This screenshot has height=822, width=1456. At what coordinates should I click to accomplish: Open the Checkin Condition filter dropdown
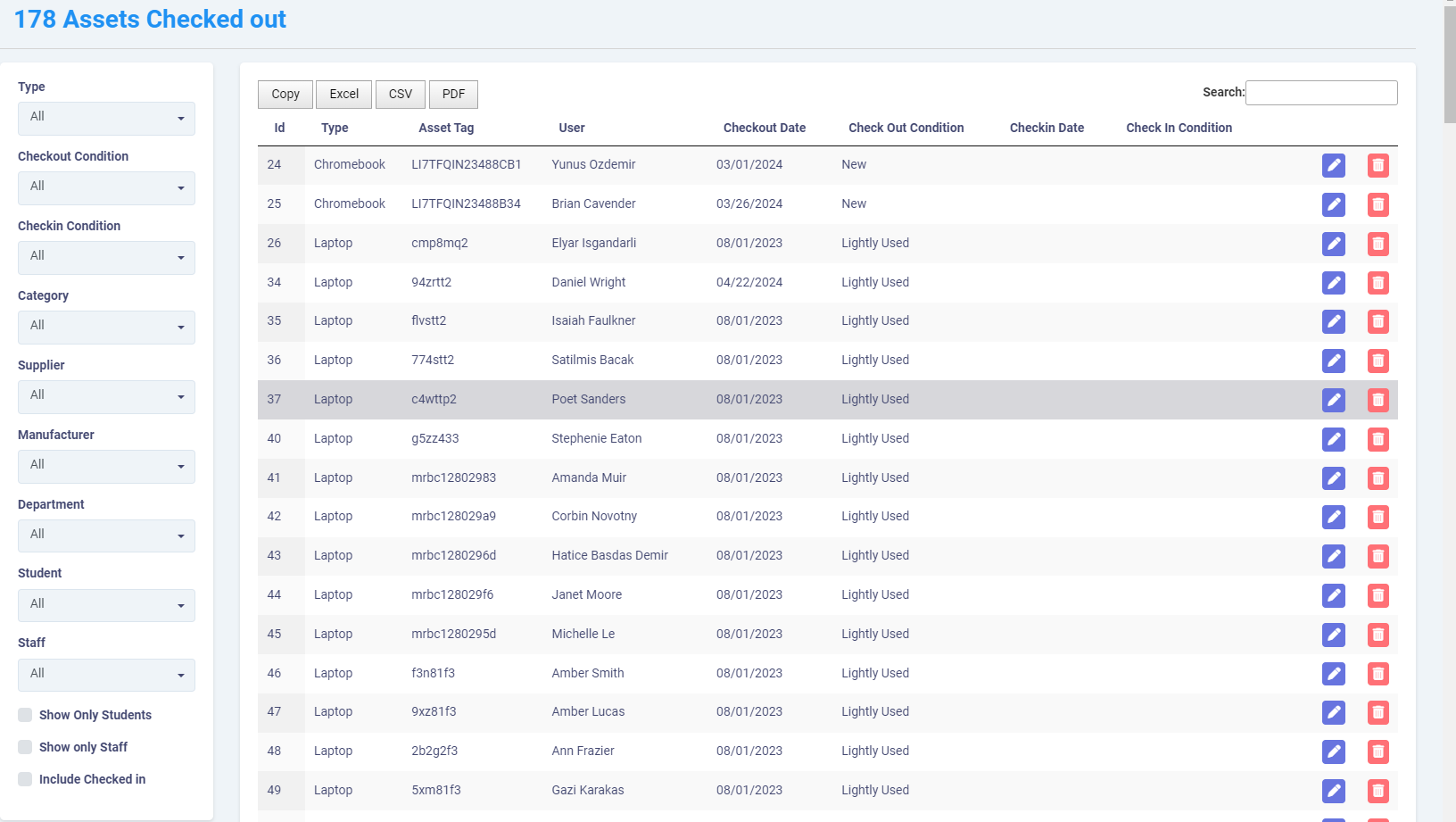click(106, 258)
